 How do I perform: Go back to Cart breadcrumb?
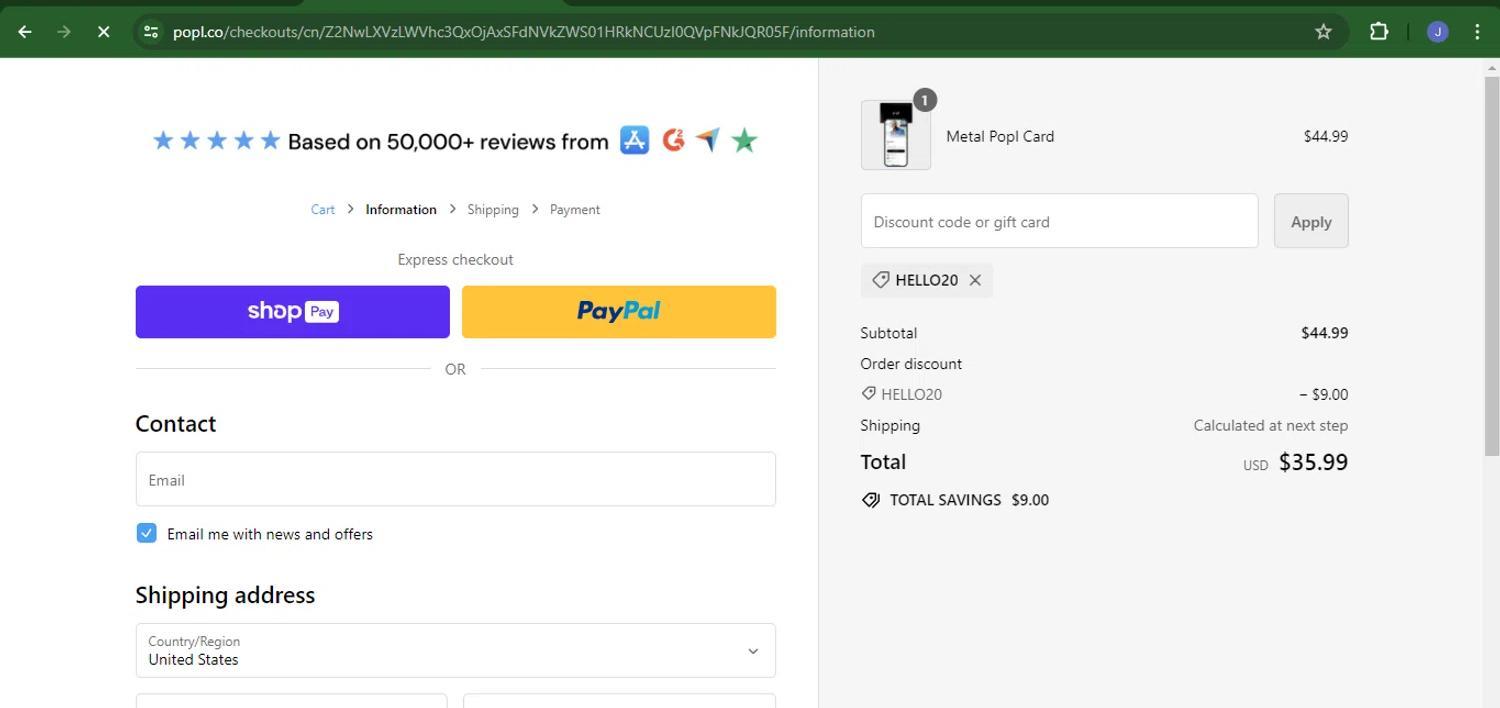(322, 210)
